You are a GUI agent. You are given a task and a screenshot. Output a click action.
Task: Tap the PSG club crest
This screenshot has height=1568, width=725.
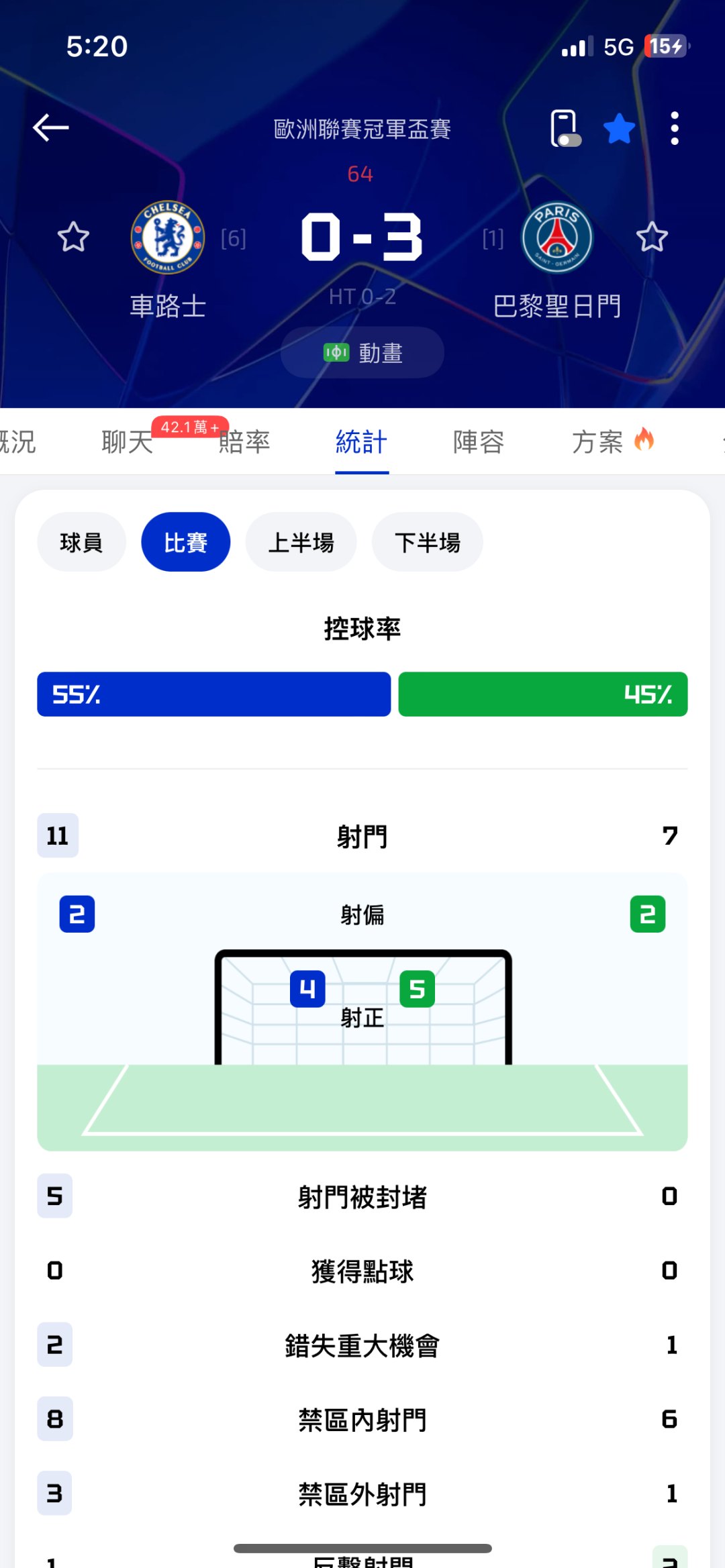[557, 237]
